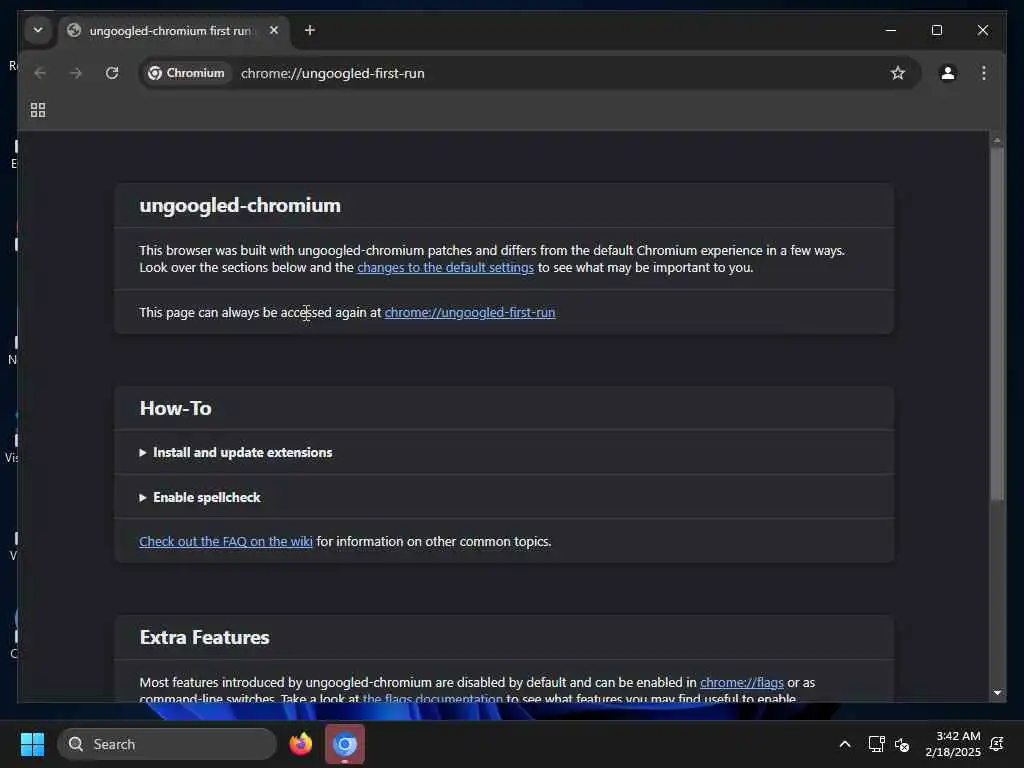Maximize the Chromium window
This screenshot has width=1024, height=768.
pos(937,31)
